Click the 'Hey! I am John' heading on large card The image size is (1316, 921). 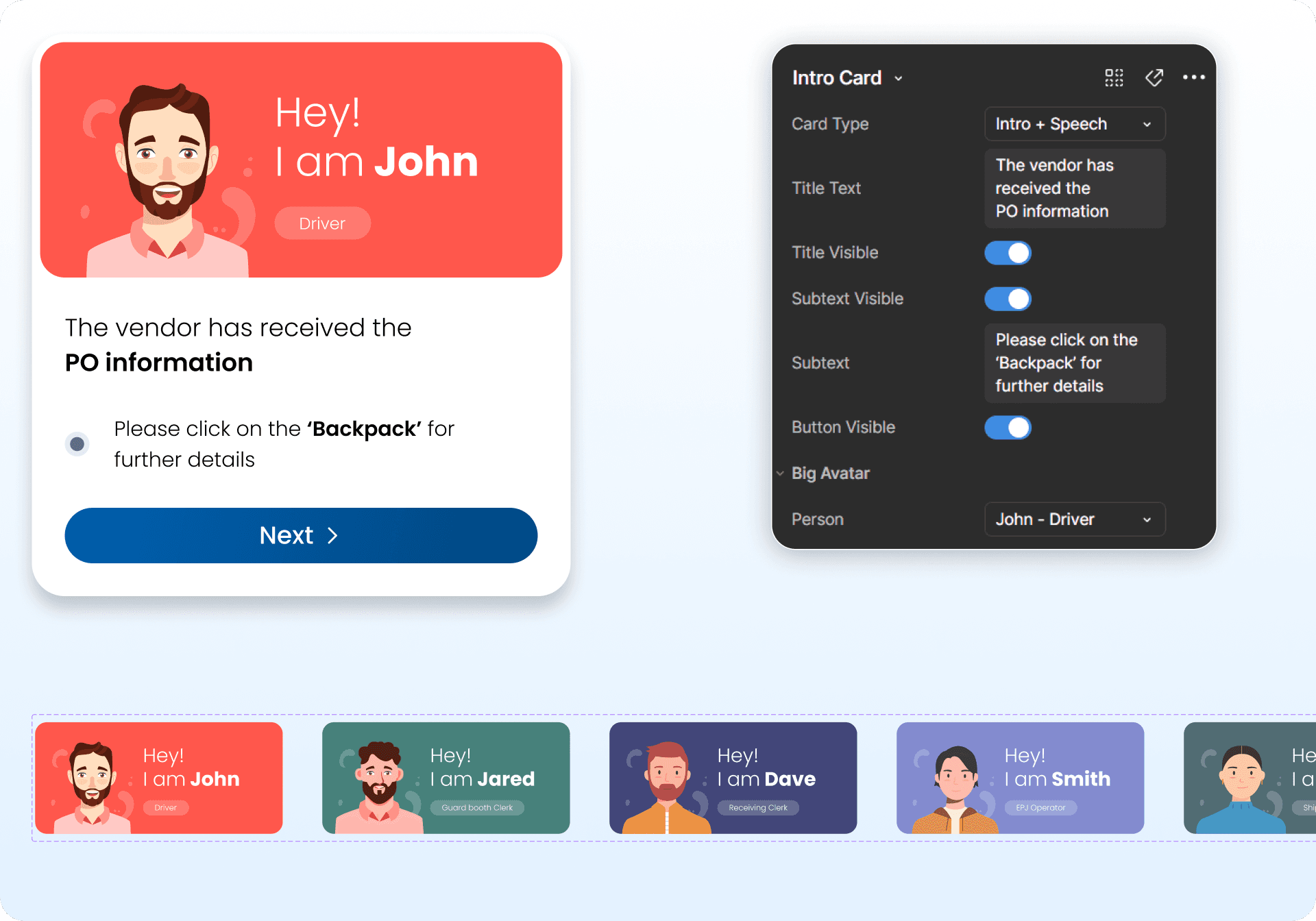[376, 137]
